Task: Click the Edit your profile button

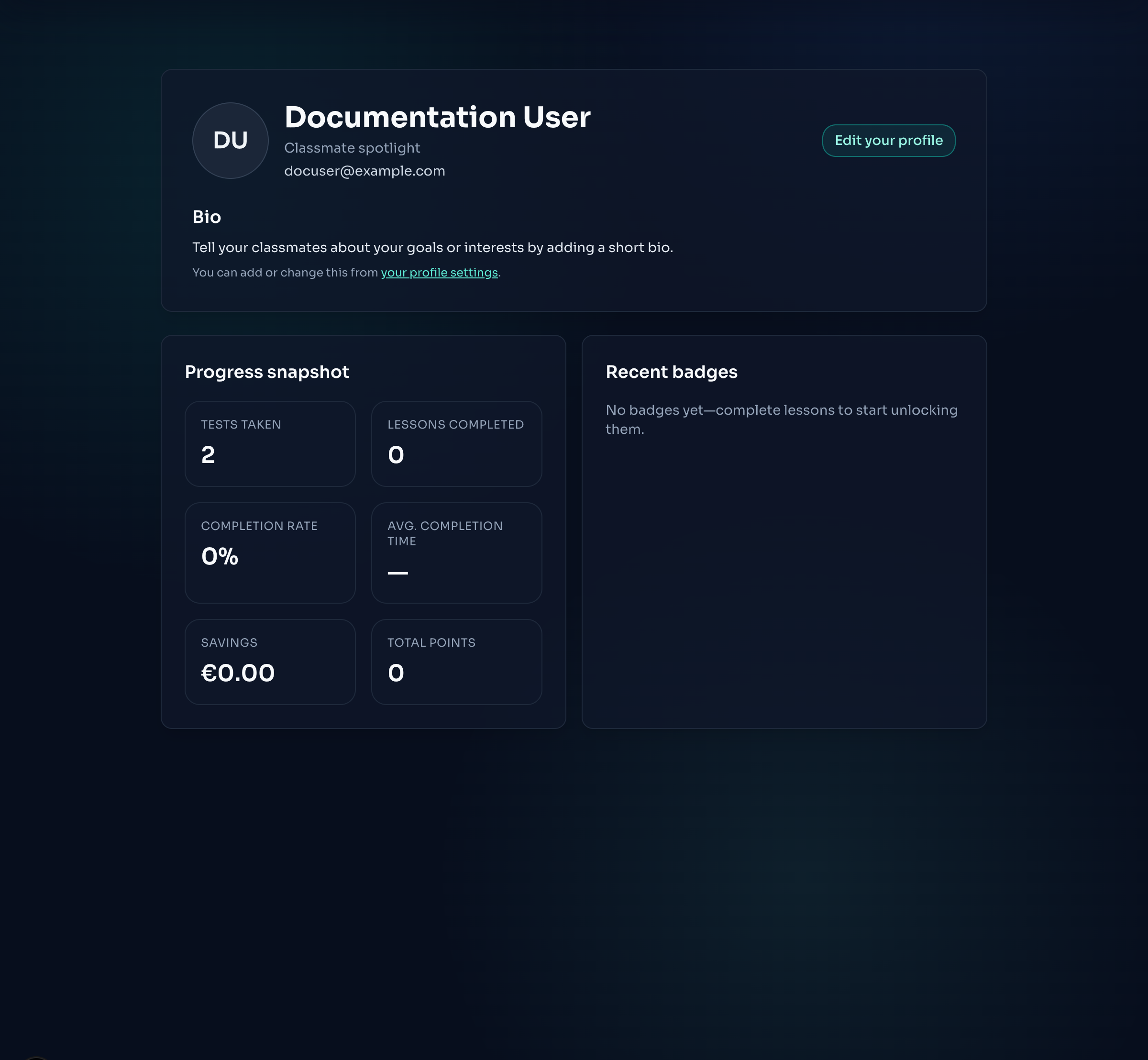Action: (x=888, y=141)
